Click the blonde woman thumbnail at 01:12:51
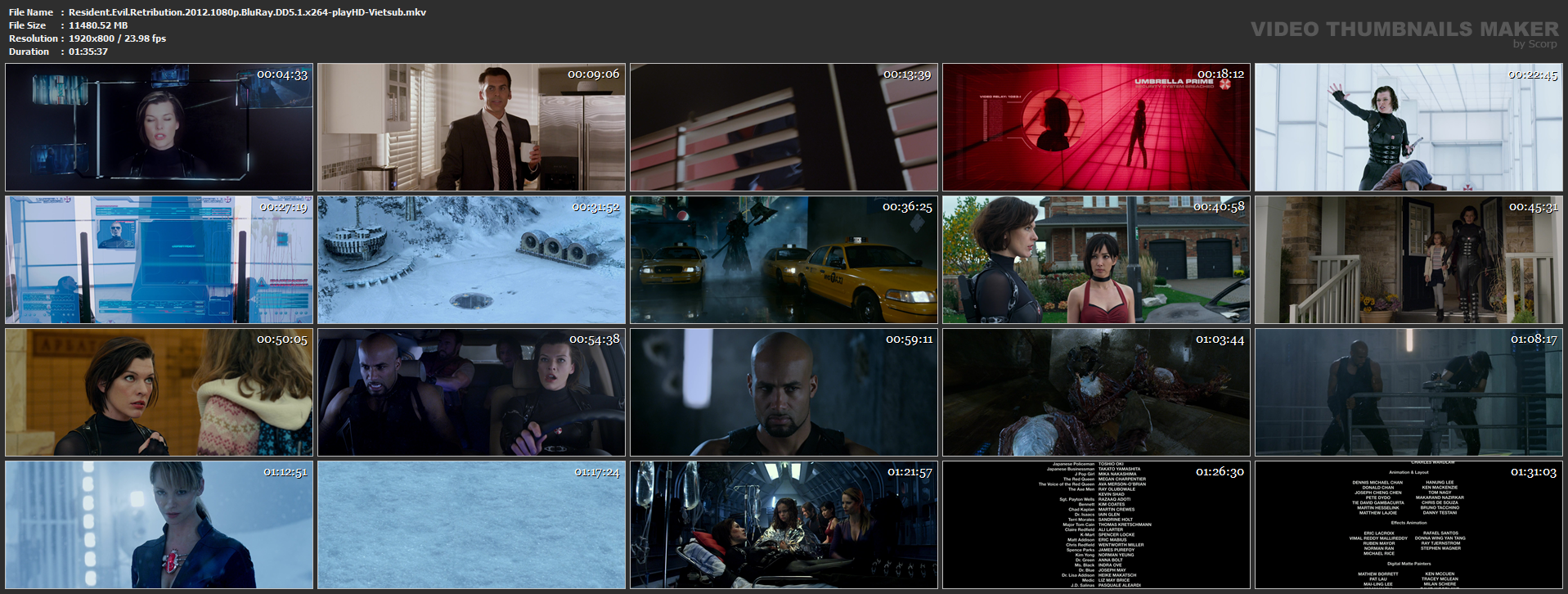Screen dimensions: 1568x594 coord(159,525)
